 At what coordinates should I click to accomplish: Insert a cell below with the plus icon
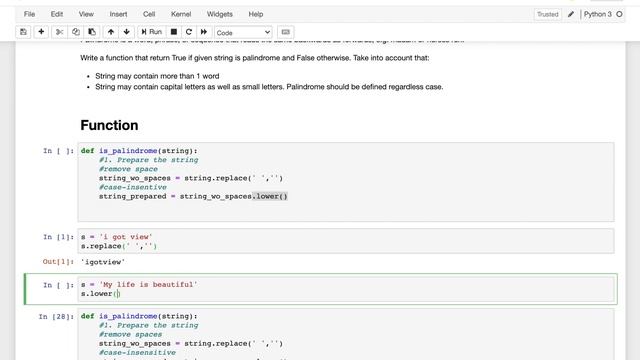click(41, 32)
